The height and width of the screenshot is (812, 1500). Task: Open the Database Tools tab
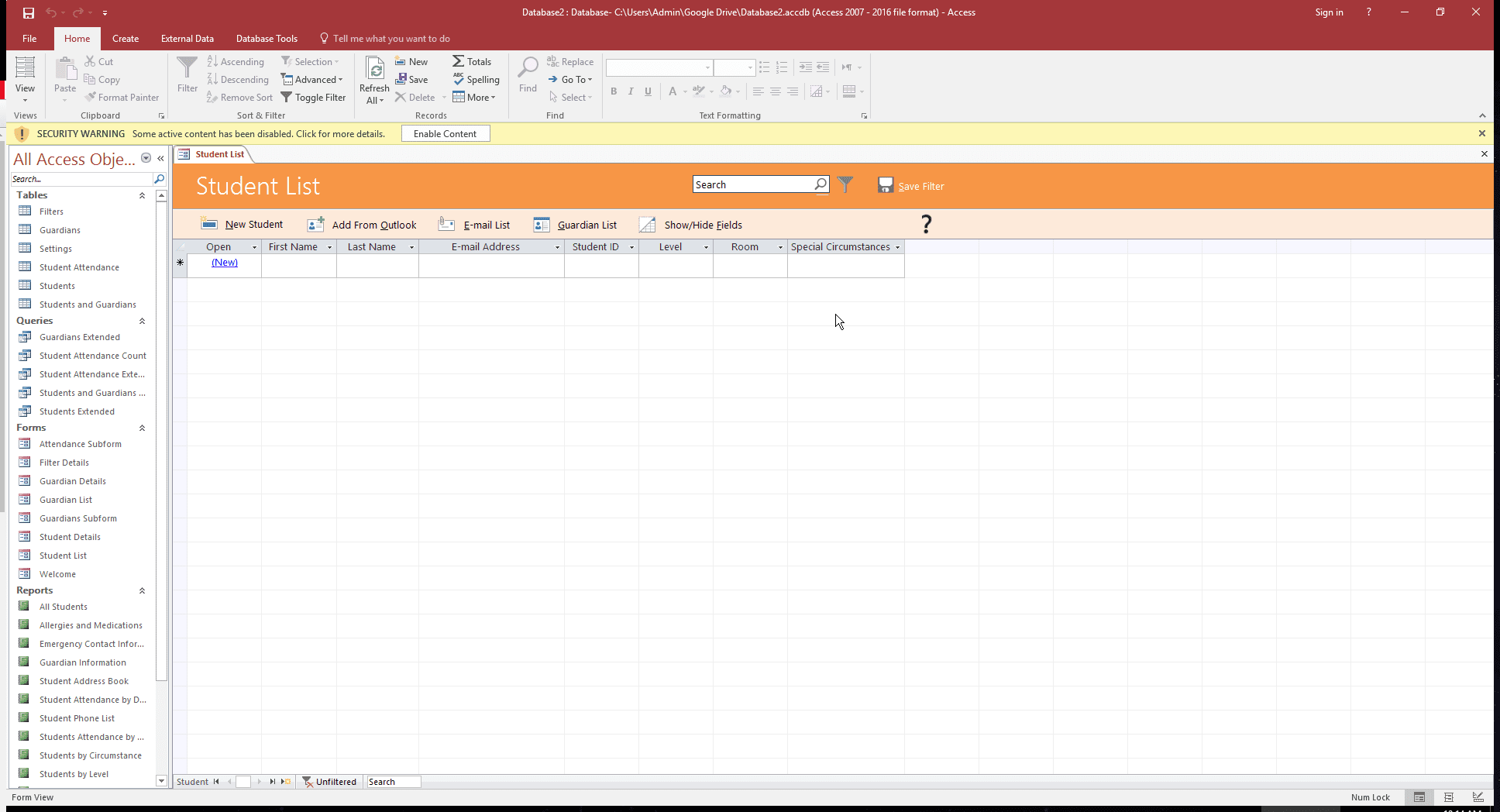click(x=267, y=38)
